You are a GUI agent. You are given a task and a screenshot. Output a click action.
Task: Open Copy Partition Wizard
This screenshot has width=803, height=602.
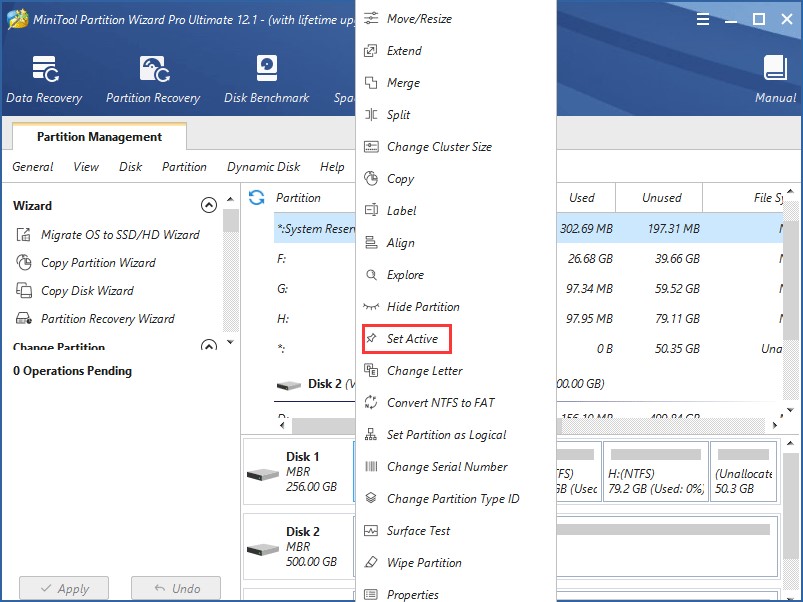point(98,263)
